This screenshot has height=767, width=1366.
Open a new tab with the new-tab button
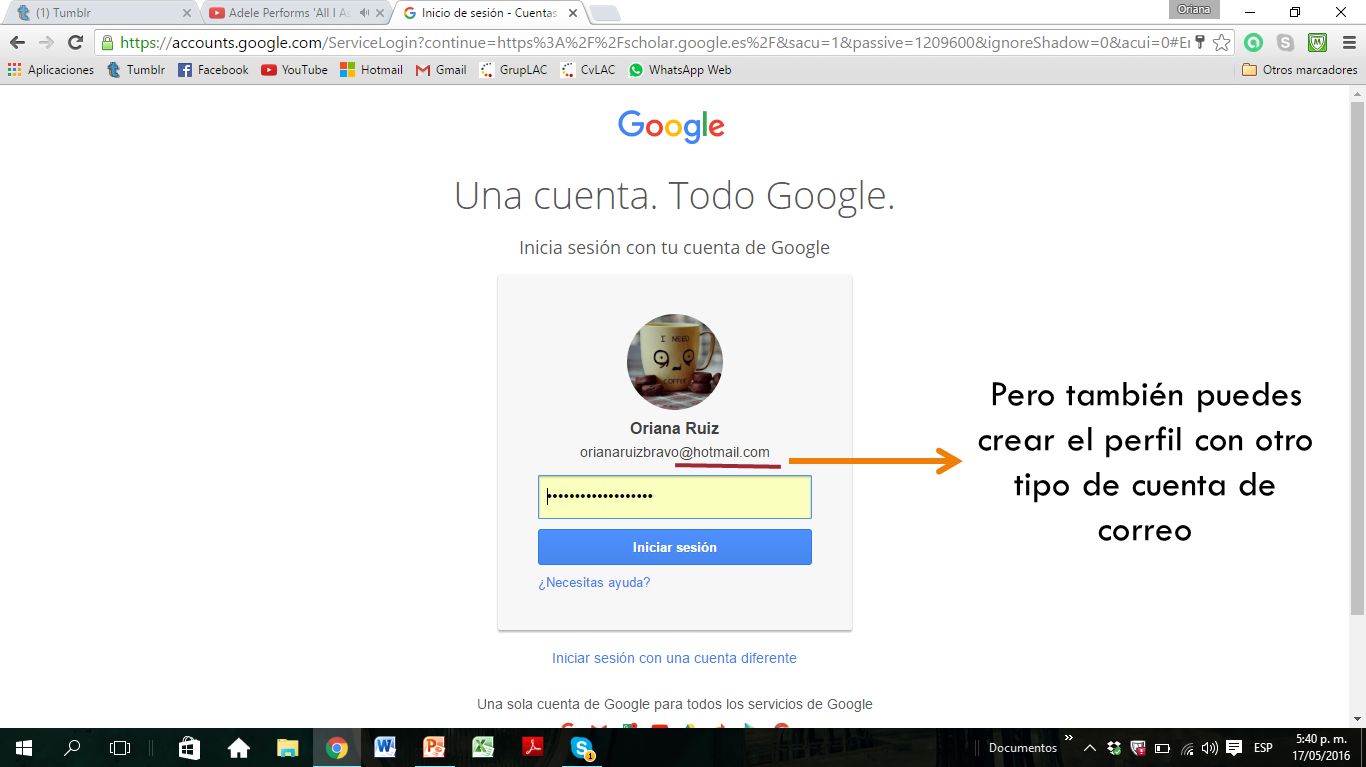[605, 13]
